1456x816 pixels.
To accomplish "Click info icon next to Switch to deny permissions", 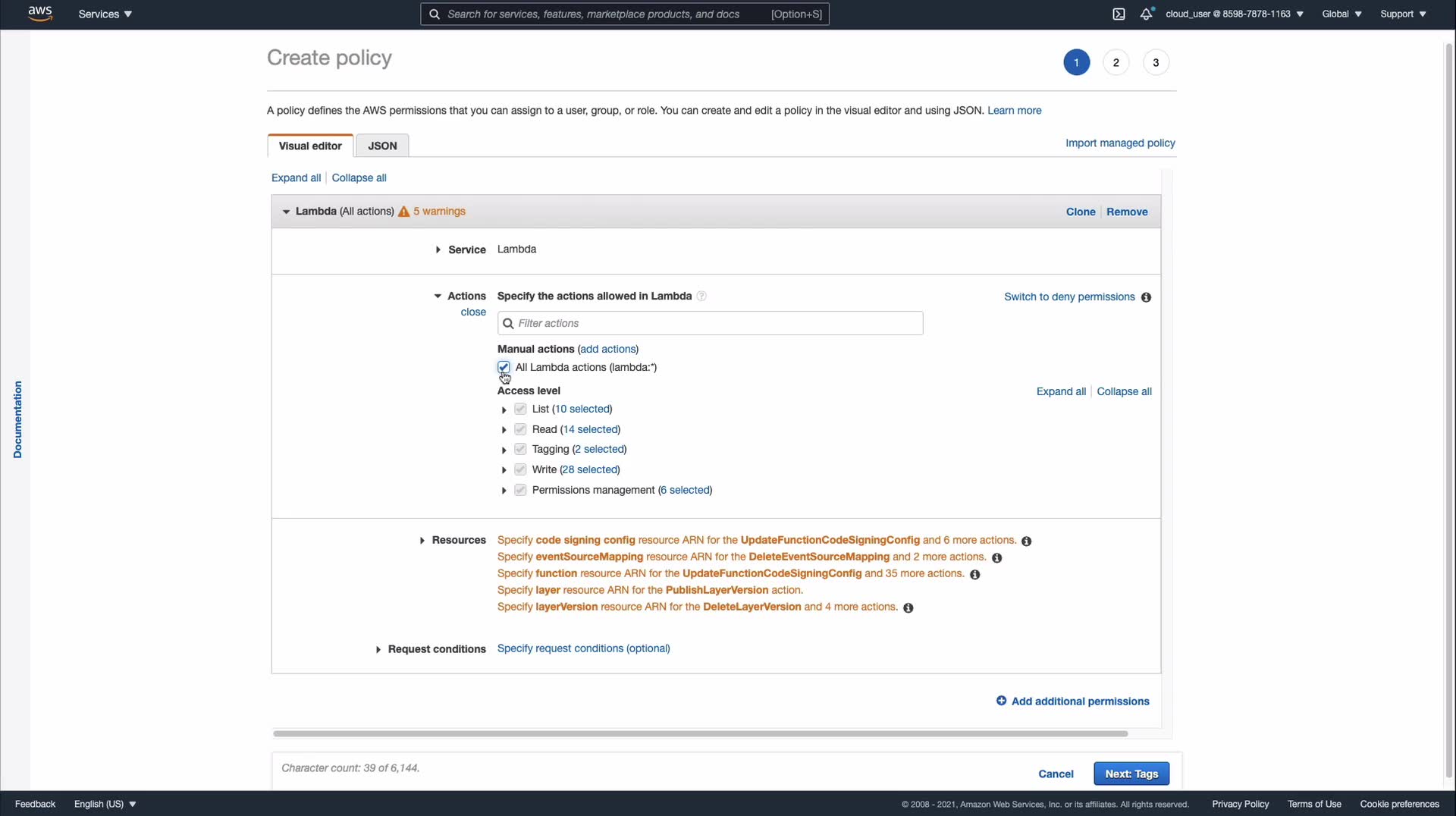I will [1146, 297].
